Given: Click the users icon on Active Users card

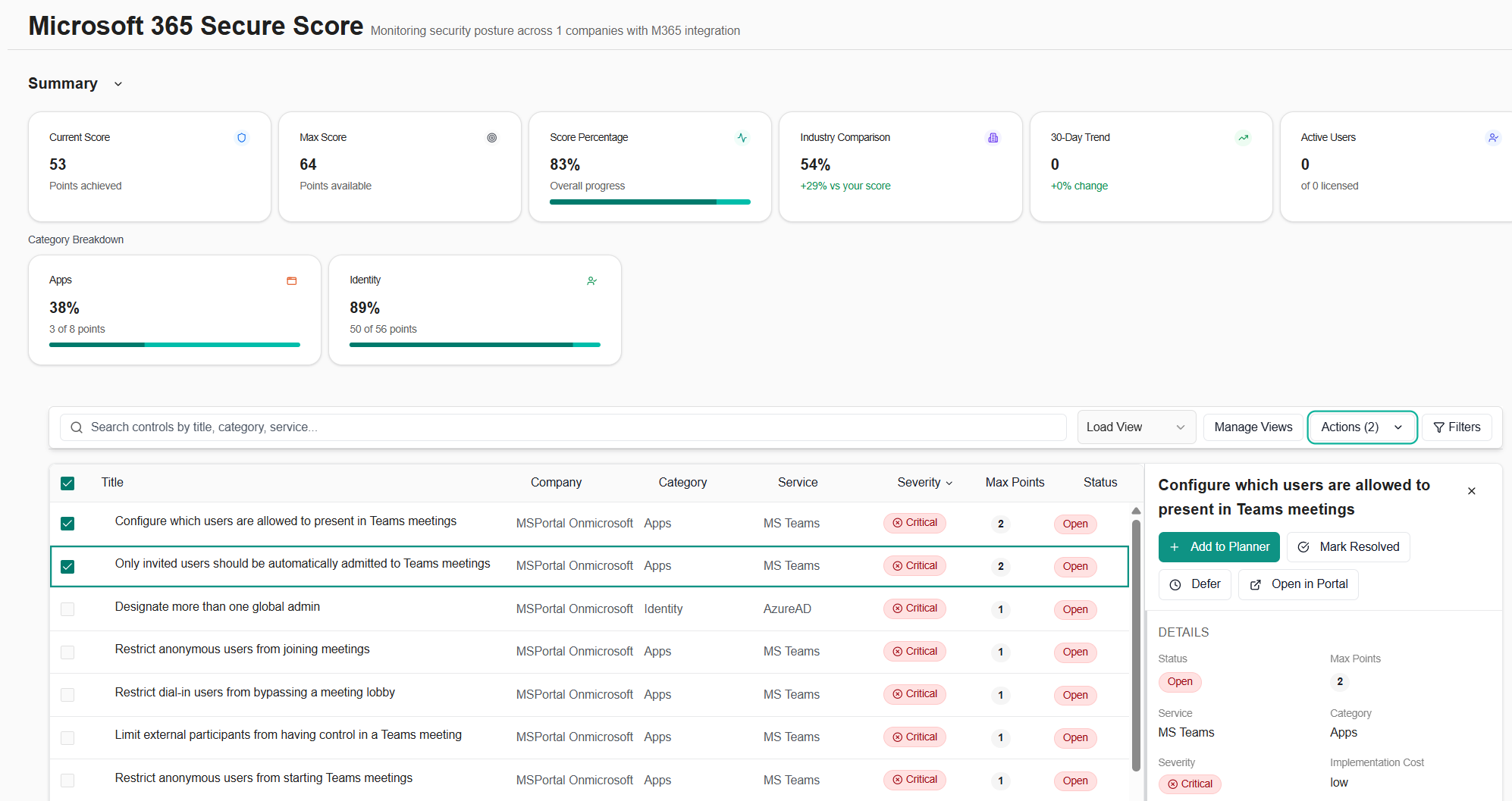Looking at the screenshot, I should point(1493,138).
